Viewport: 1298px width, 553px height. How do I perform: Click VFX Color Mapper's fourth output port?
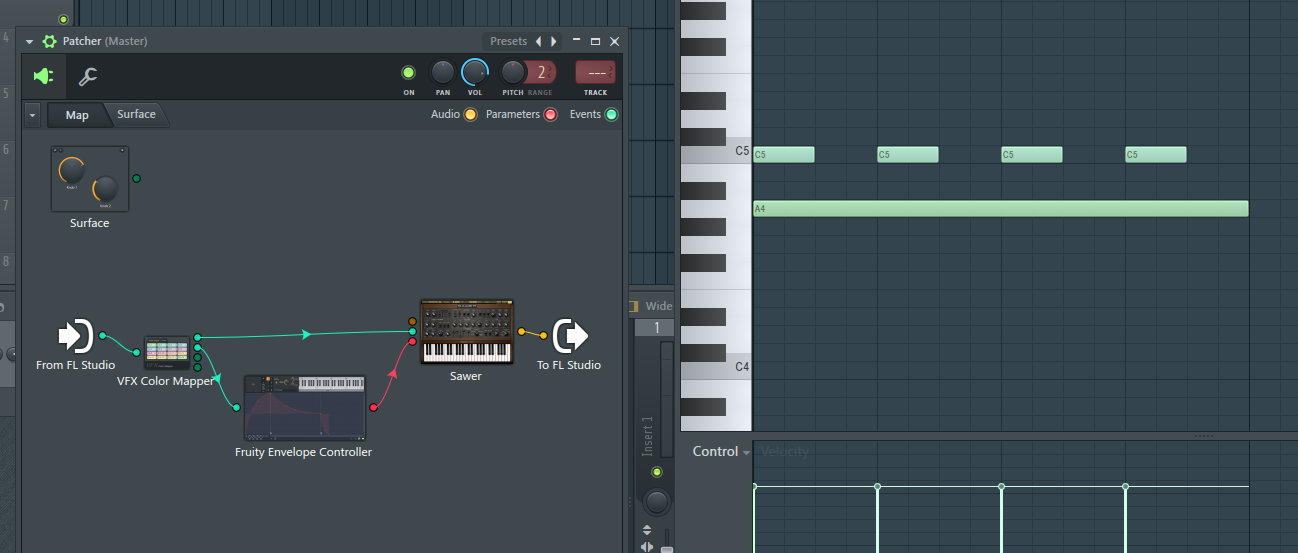(197, 368)
